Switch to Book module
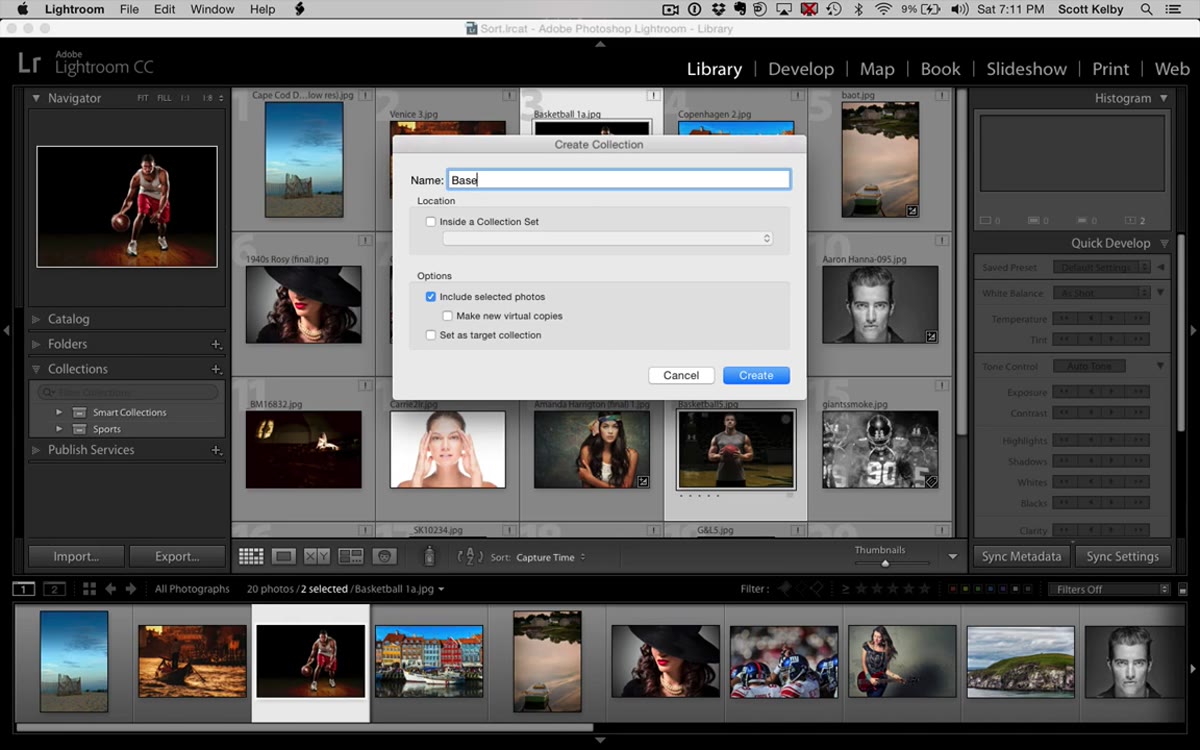Image resolution: width=1200 pixels, height=750 pixels. pyautogui.click(x=940, y=69)
